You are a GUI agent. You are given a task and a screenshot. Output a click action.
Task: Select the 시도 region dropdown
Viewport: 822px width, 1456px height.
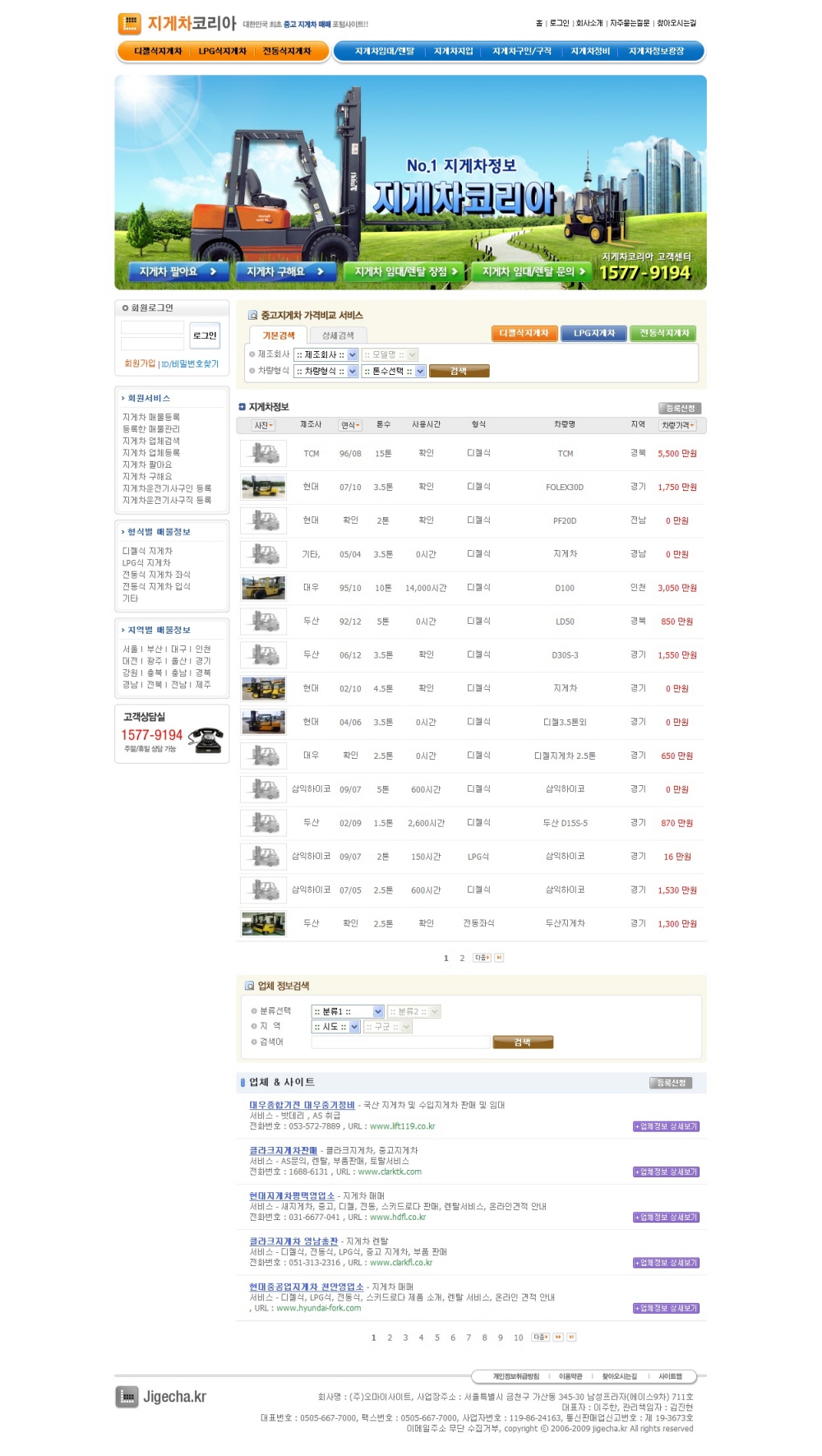pyautogui.click(x=354, y=1027)
